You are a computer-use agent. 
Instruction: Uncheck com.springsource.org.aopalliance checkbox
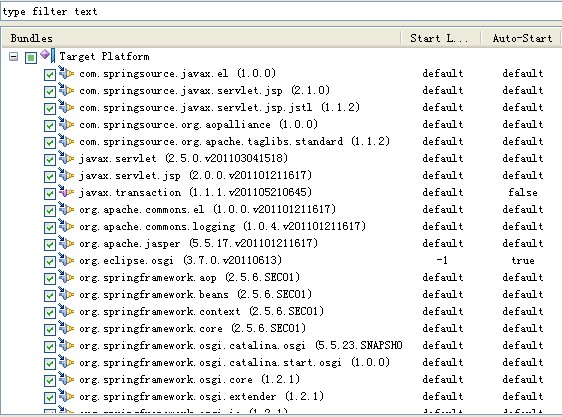point(49,125)
